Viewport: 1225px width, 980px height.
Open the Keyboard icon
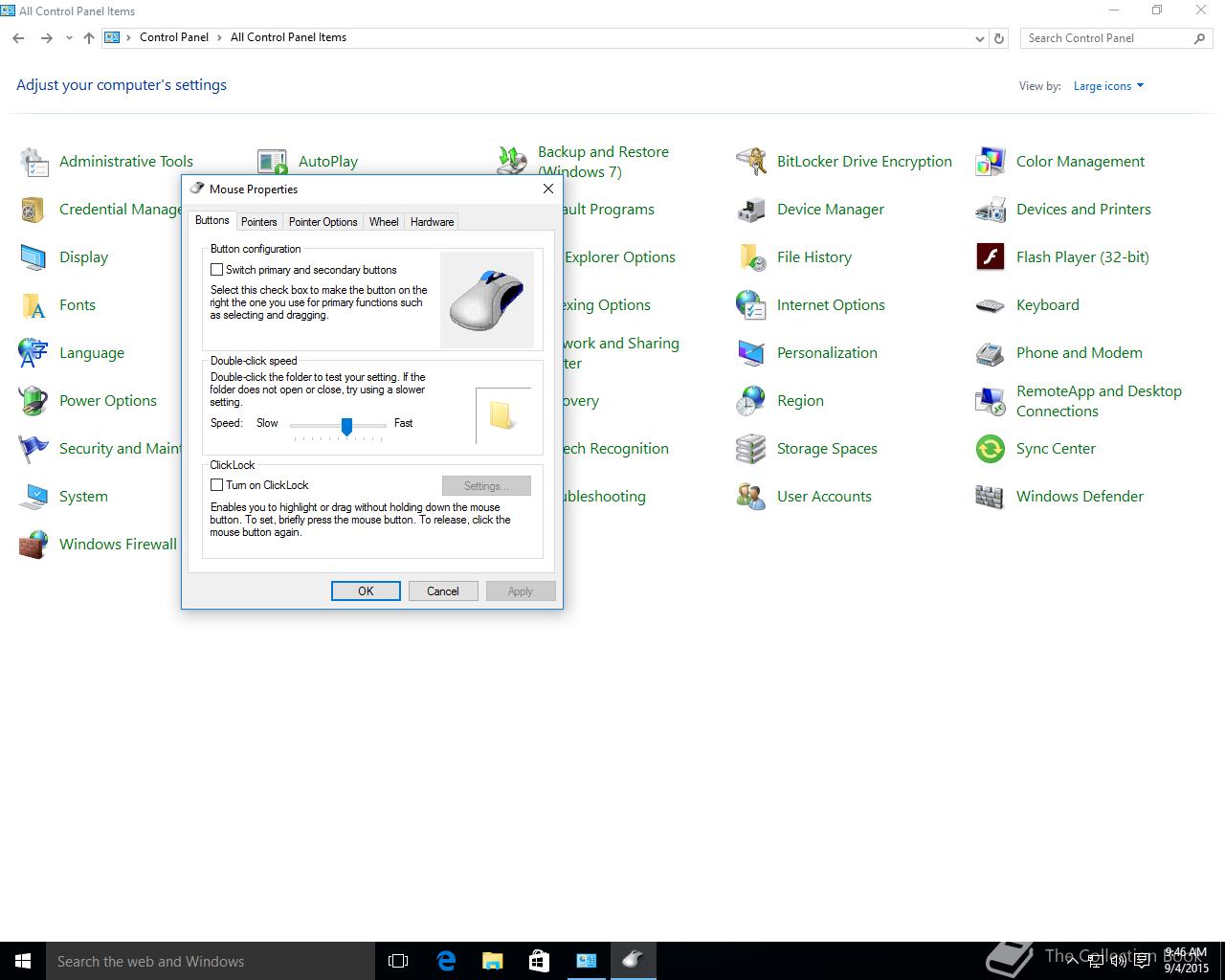[x=991, y=305]
